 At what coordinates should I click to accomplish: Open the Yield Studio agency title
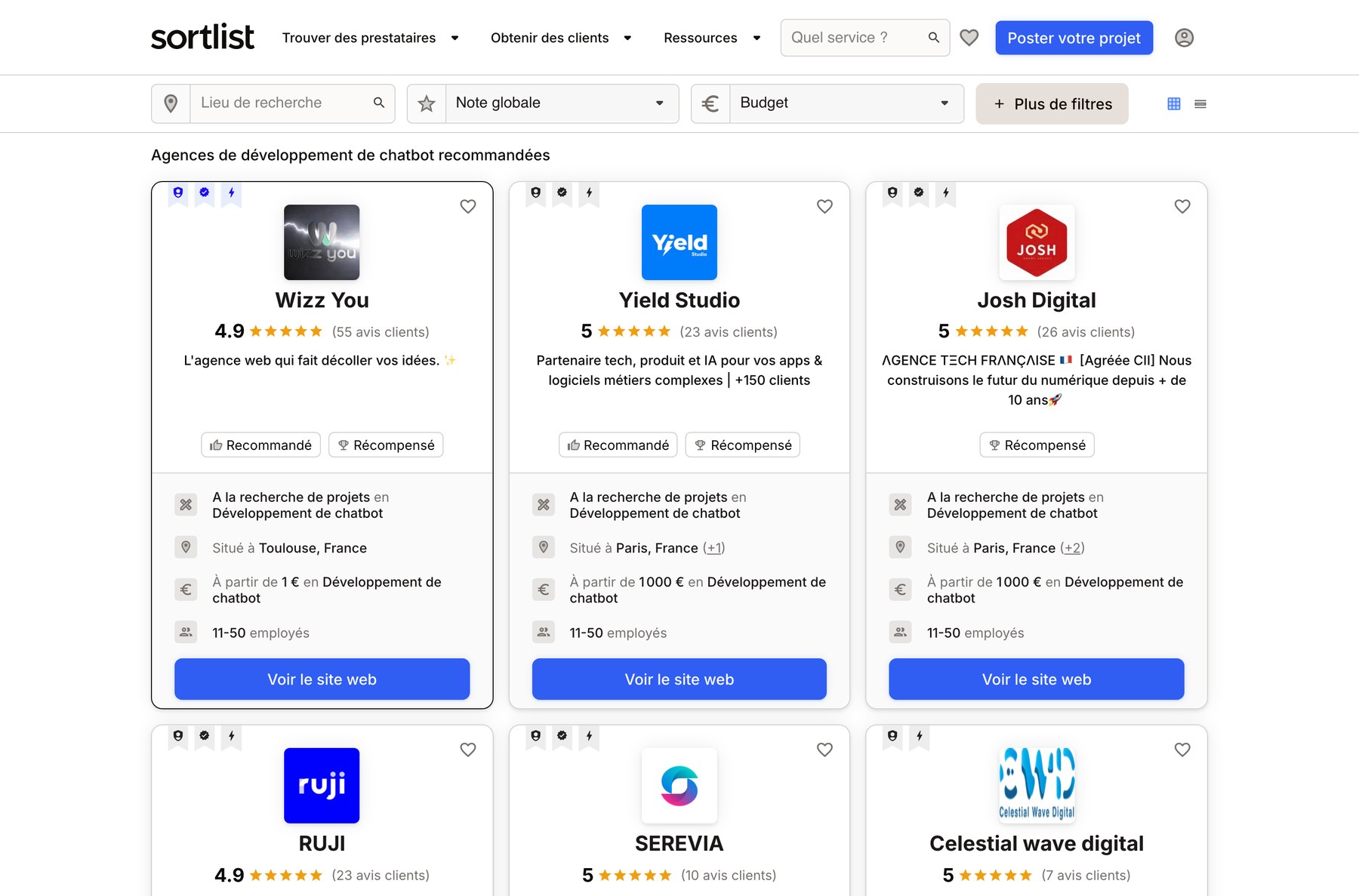(679, 300)
